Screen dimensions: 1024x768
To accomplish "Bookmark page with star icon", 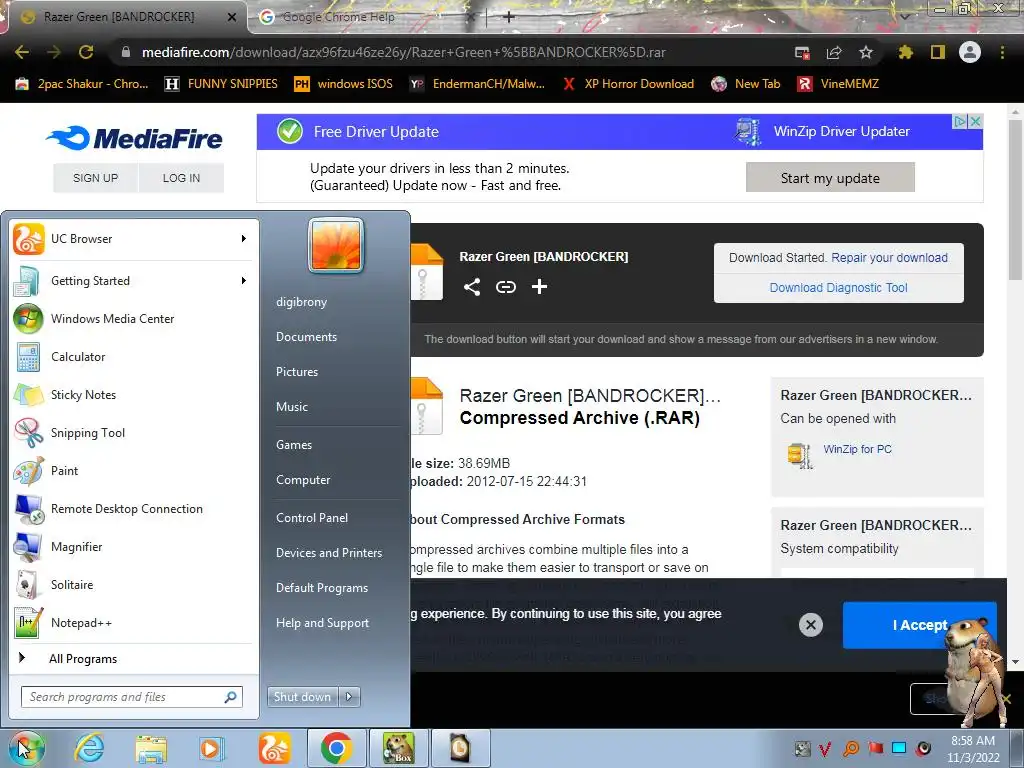I will [866, 52].
